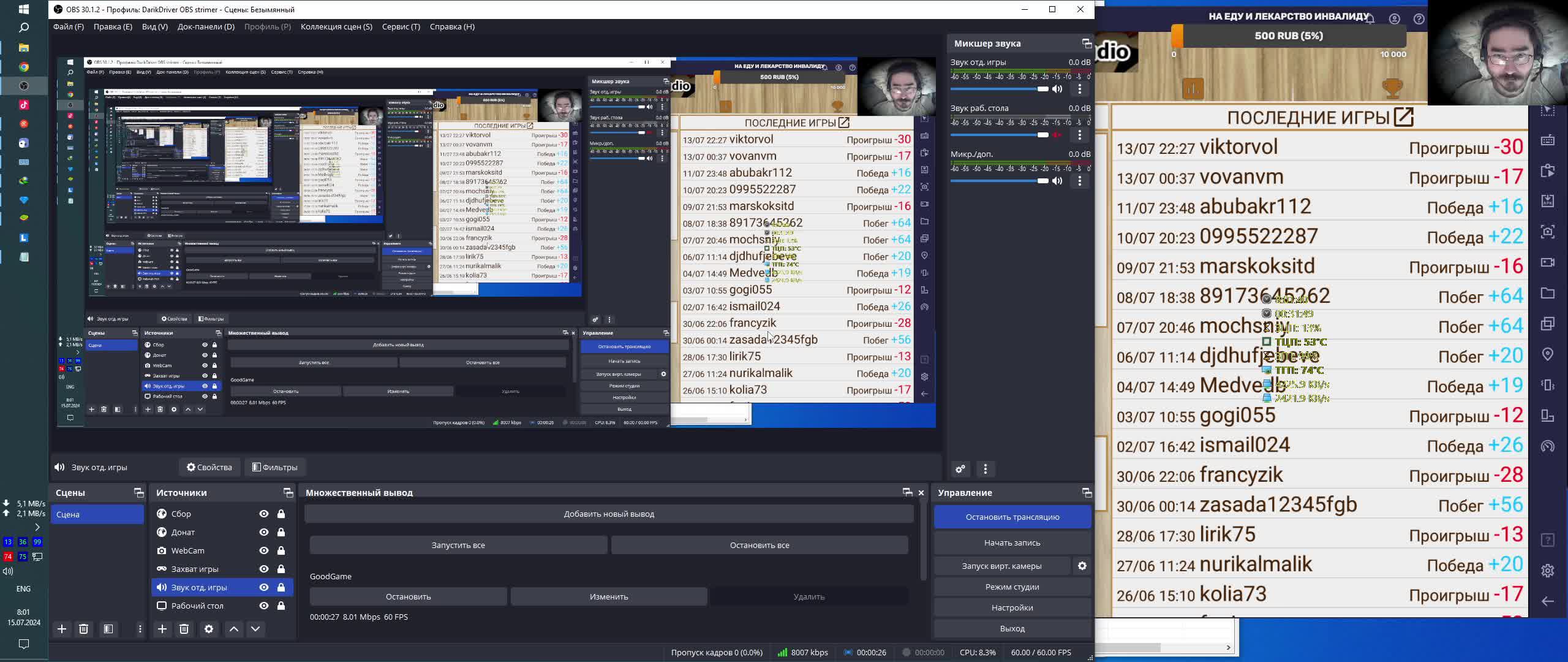Open virtual camera settings gear
This screenshot has width=1568, height=662.
tap(1082, 566)
